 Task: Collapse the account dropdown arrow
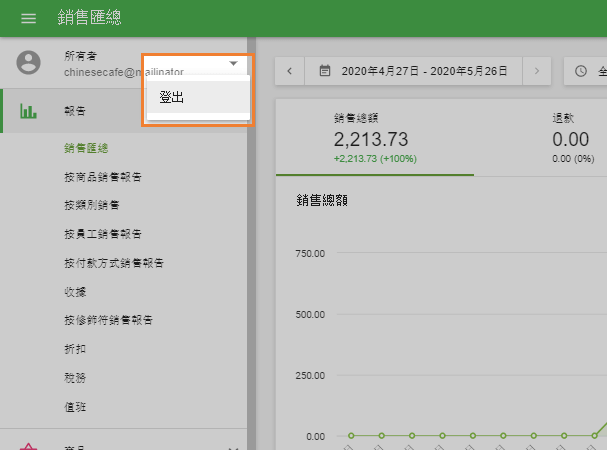tap(233, 63)
